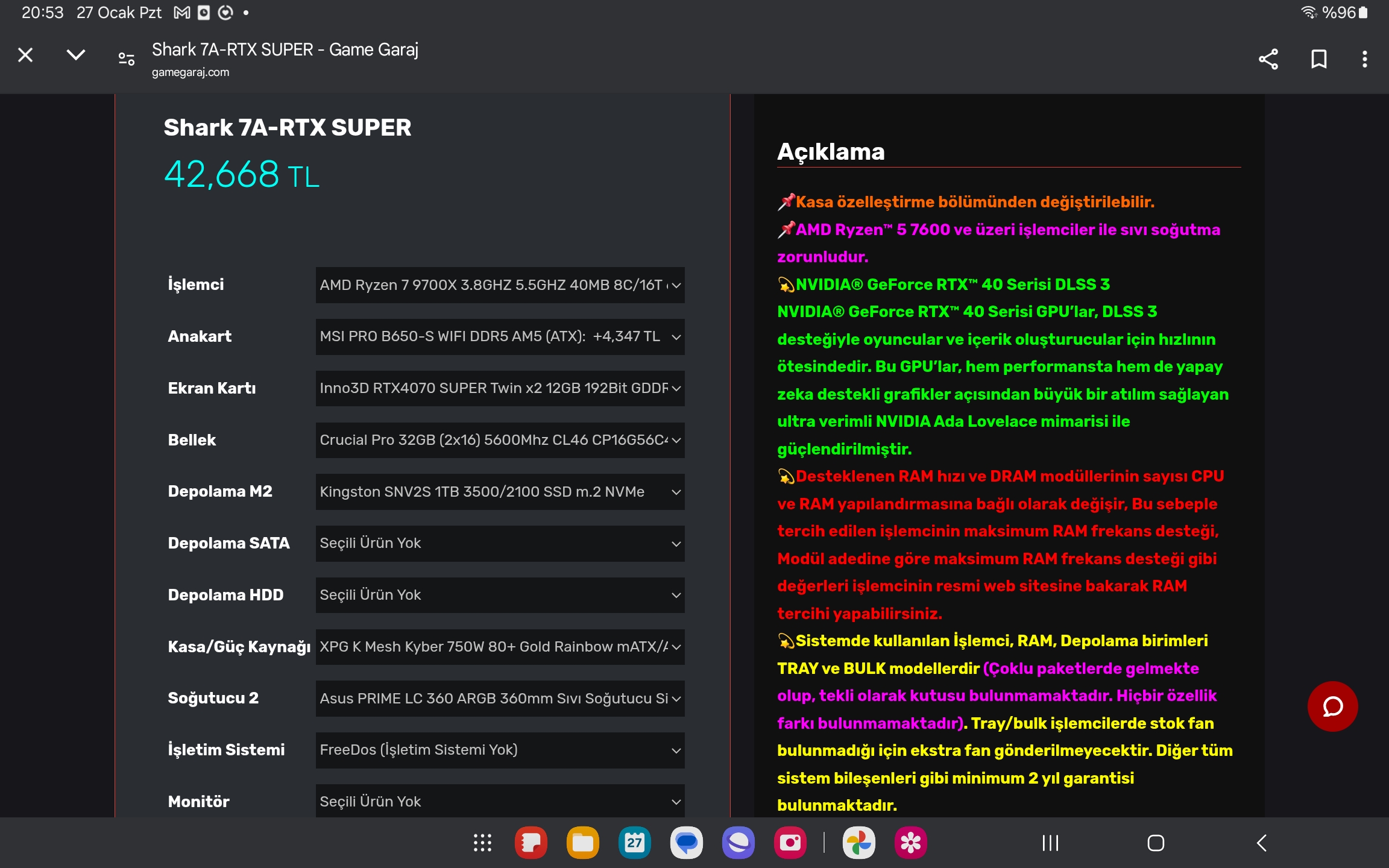Launch the red notes app in taskbar
The image size is (1389, 868).
coord(531,843)
